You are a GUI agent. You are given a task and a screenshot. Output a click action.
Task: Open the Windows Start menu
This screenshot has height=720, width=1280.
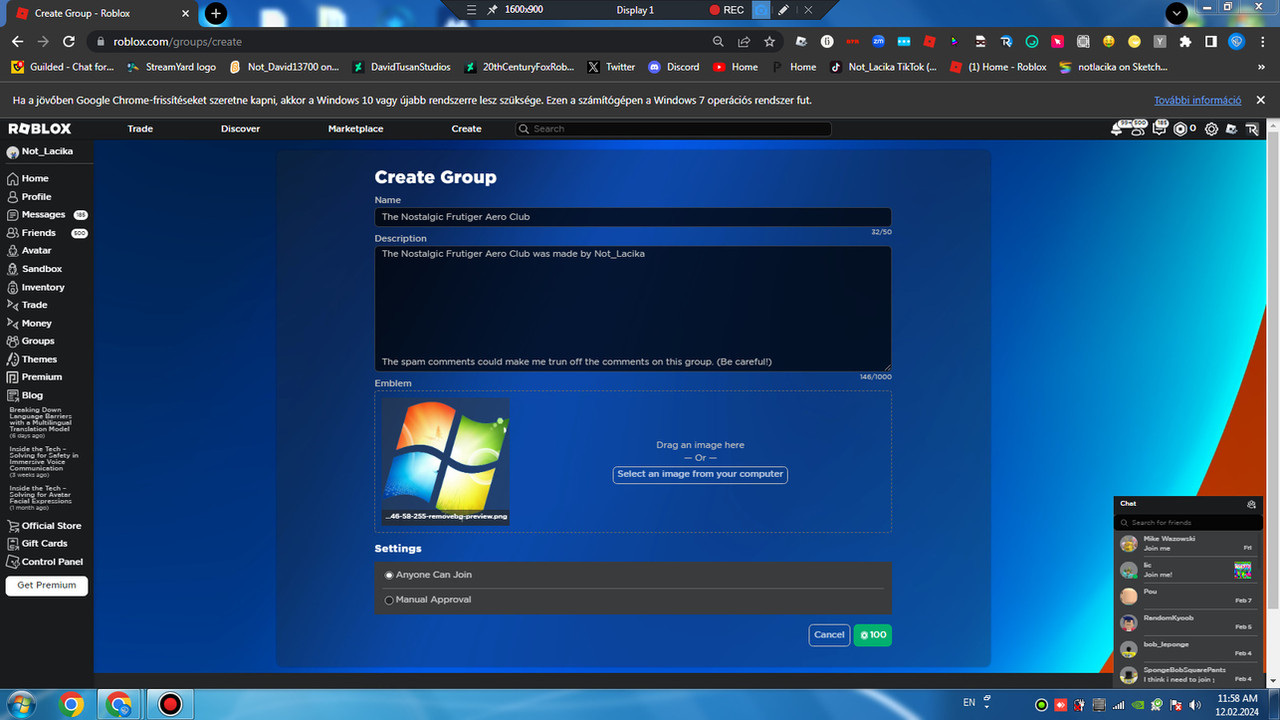[x=20, y=704]
